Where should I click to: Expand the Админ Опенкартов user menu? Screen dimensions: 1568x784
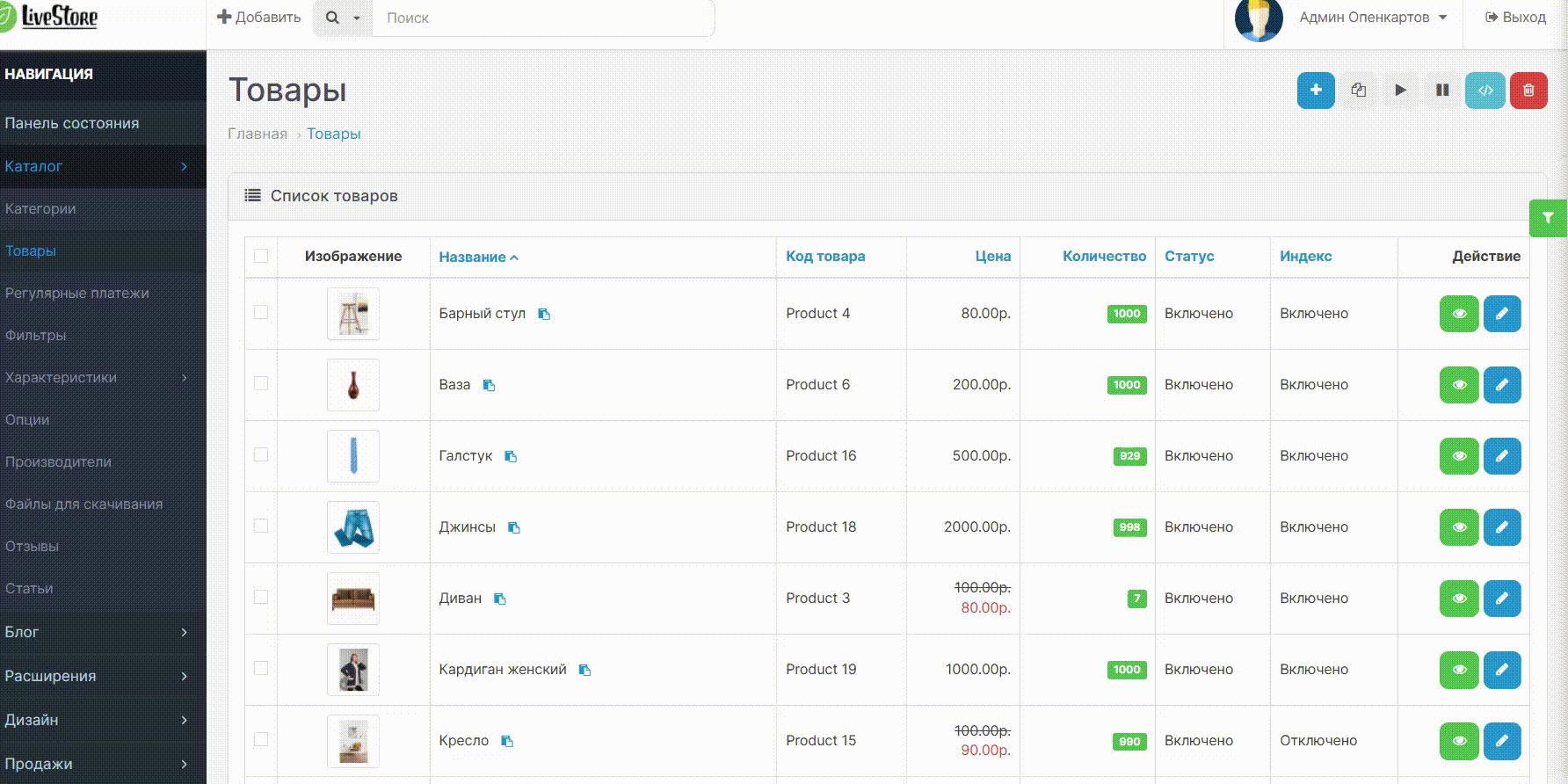1373,18
